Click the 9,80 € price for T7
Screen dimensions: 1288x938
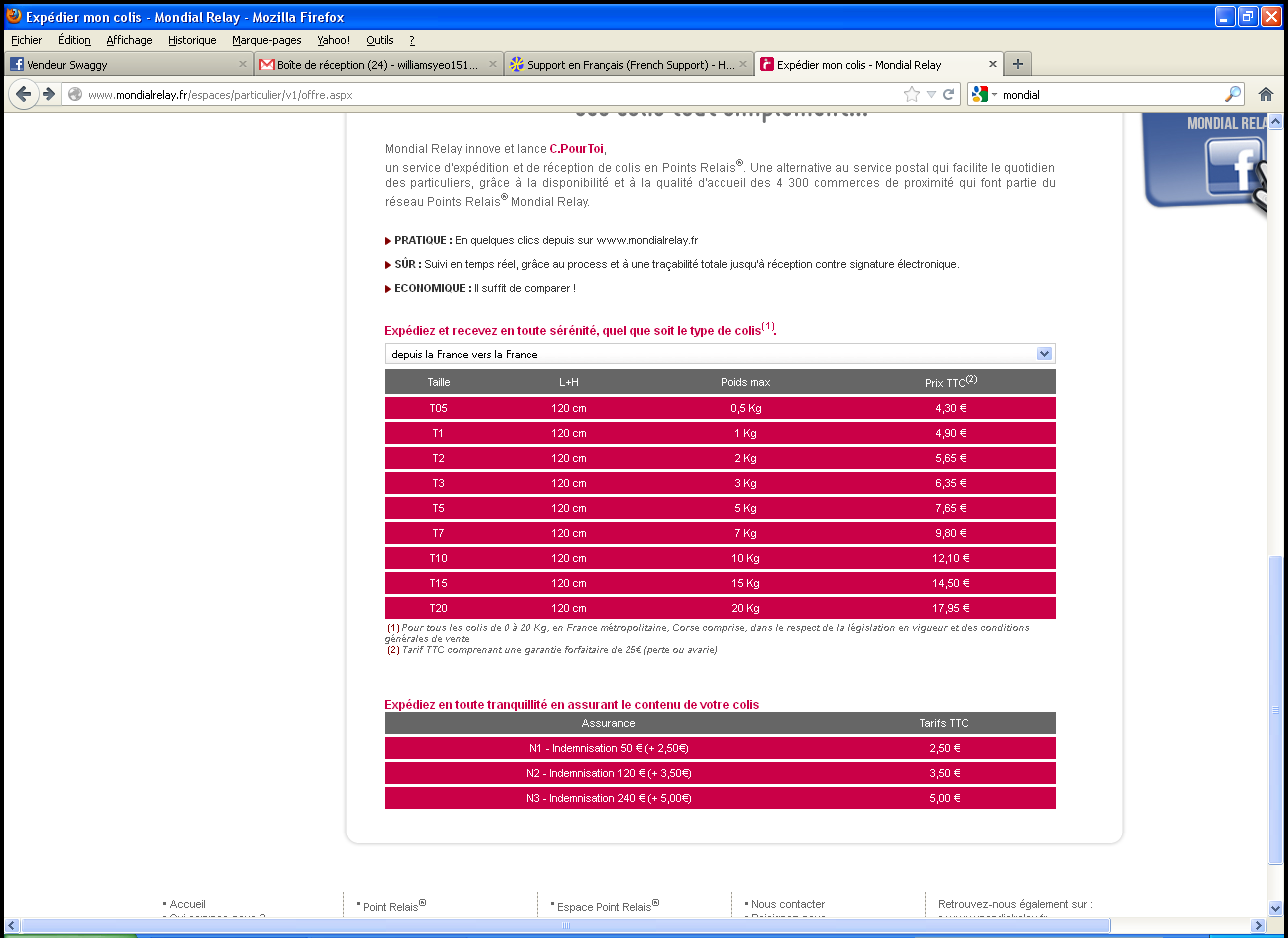tap(950, 533)
